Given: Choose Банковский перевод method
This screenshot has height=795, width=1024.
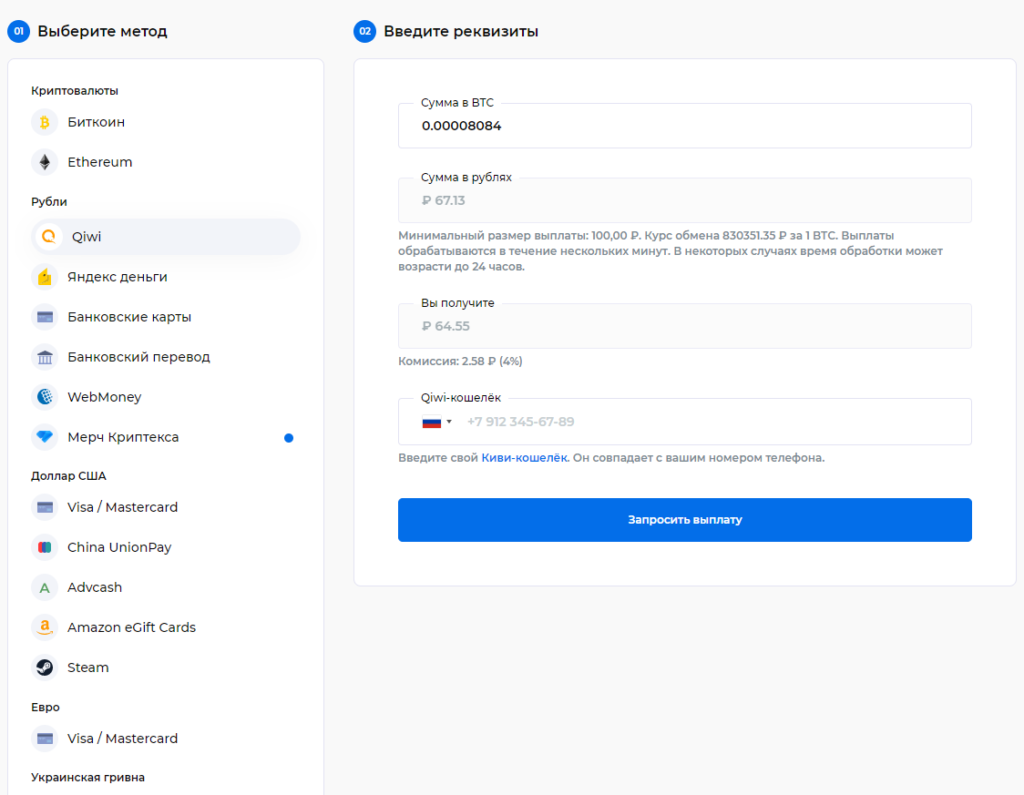Looking at the screenshot, I should (138, 357).
